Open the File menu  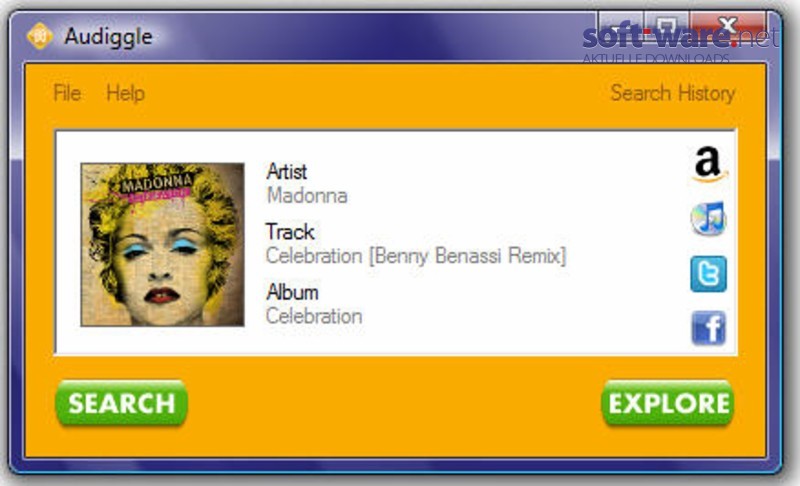67,93
